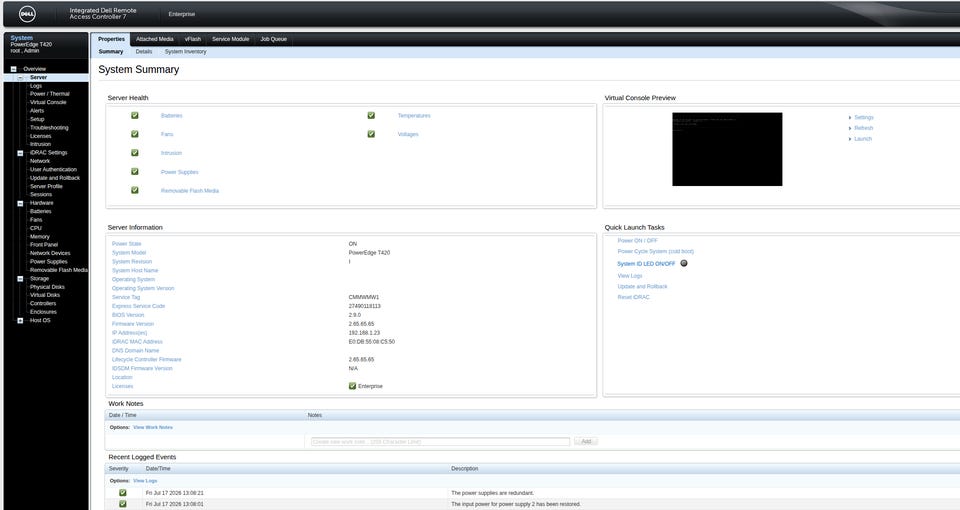The image size is (960, 510).
Task: Click the virtual console preview thumbnail
Action: tap(727, 149)
